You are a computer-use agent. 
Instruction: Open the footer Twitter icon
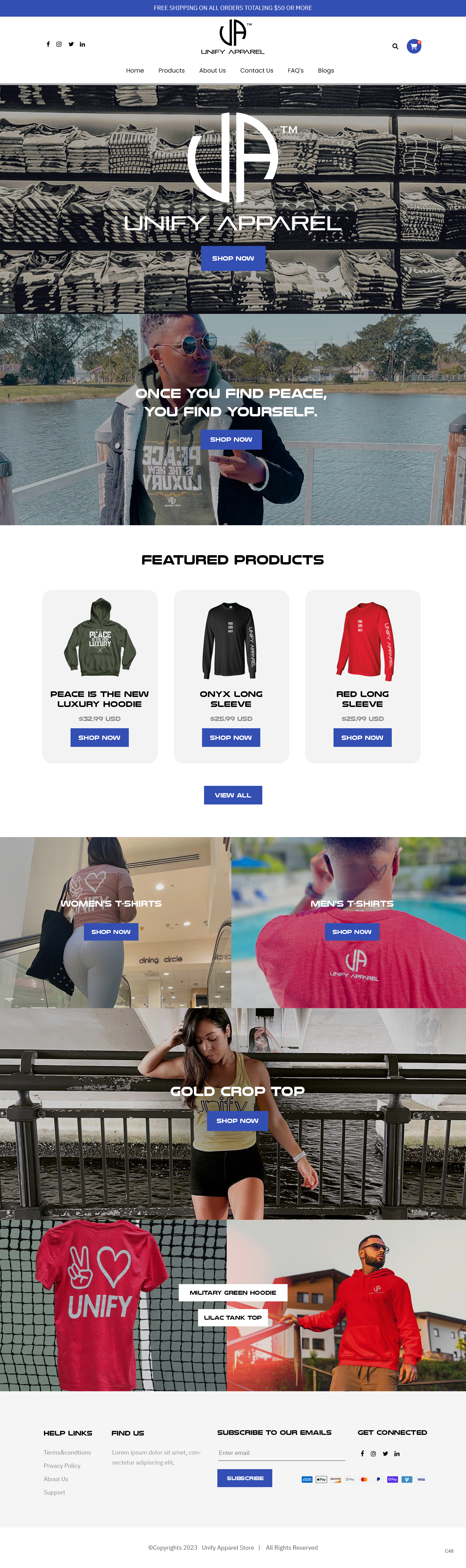[385, 1454]
